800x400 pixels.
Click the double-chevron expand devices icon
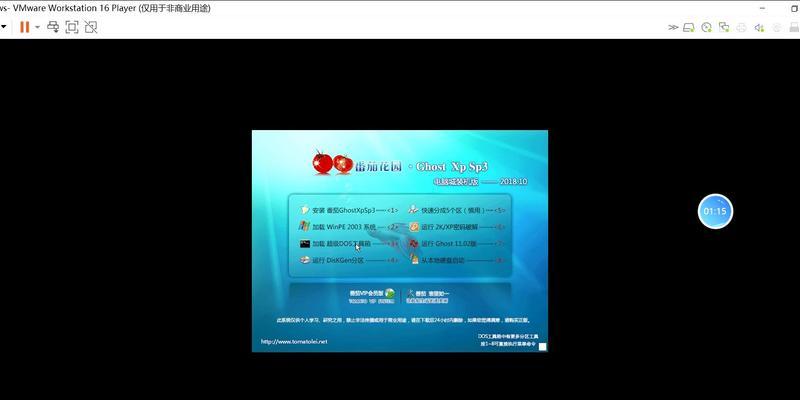pos(673,28)
